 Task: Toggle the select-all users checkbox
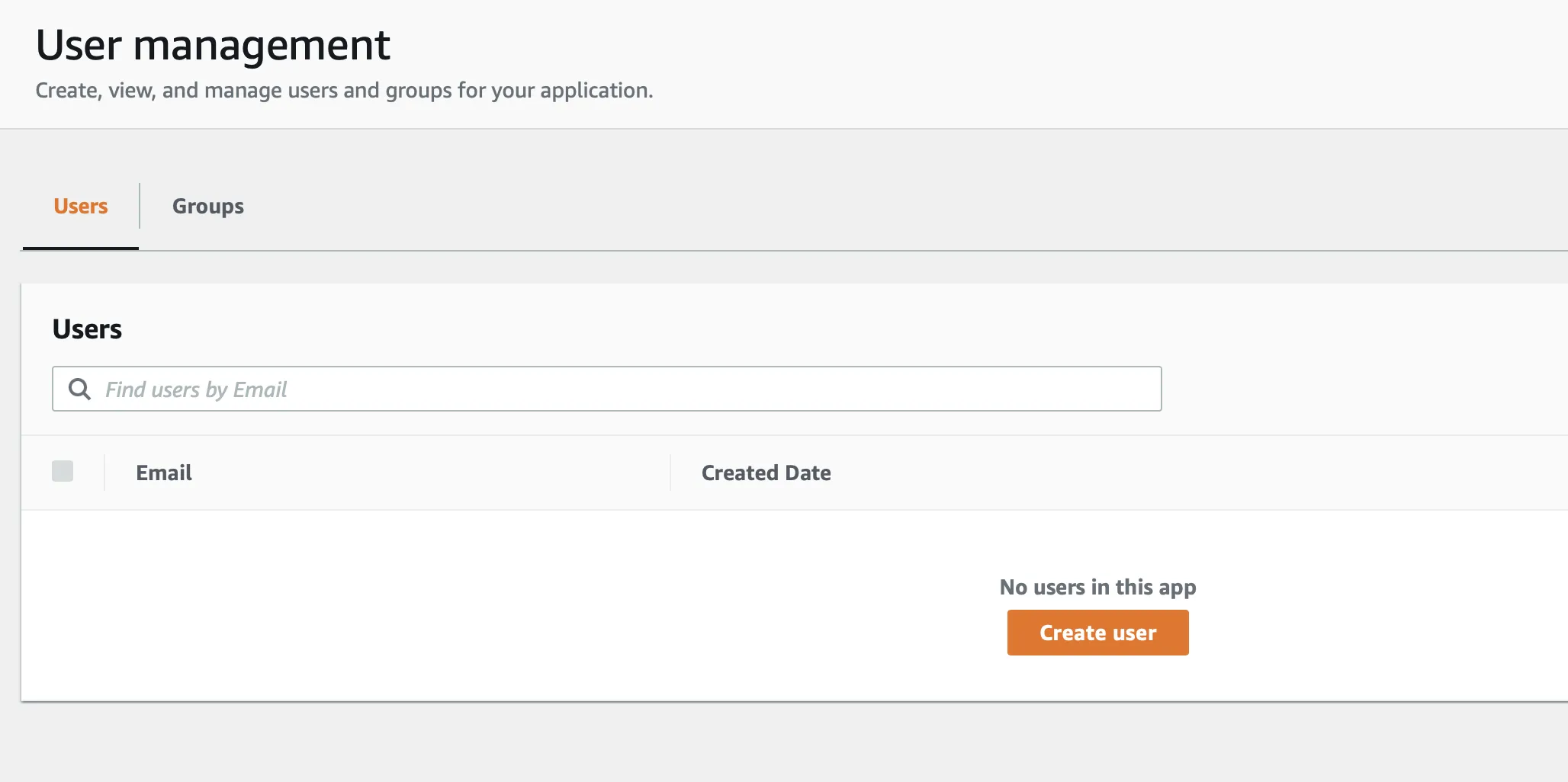[x=63, y=472]
